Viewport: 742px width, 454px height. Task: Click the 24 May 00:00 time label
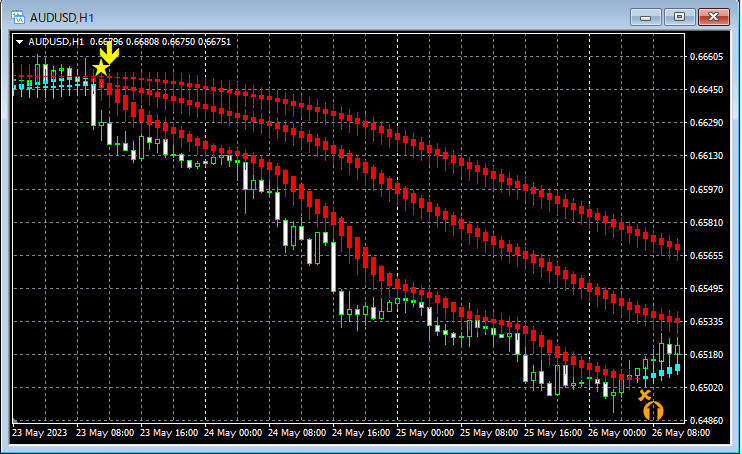coord(233,433)
